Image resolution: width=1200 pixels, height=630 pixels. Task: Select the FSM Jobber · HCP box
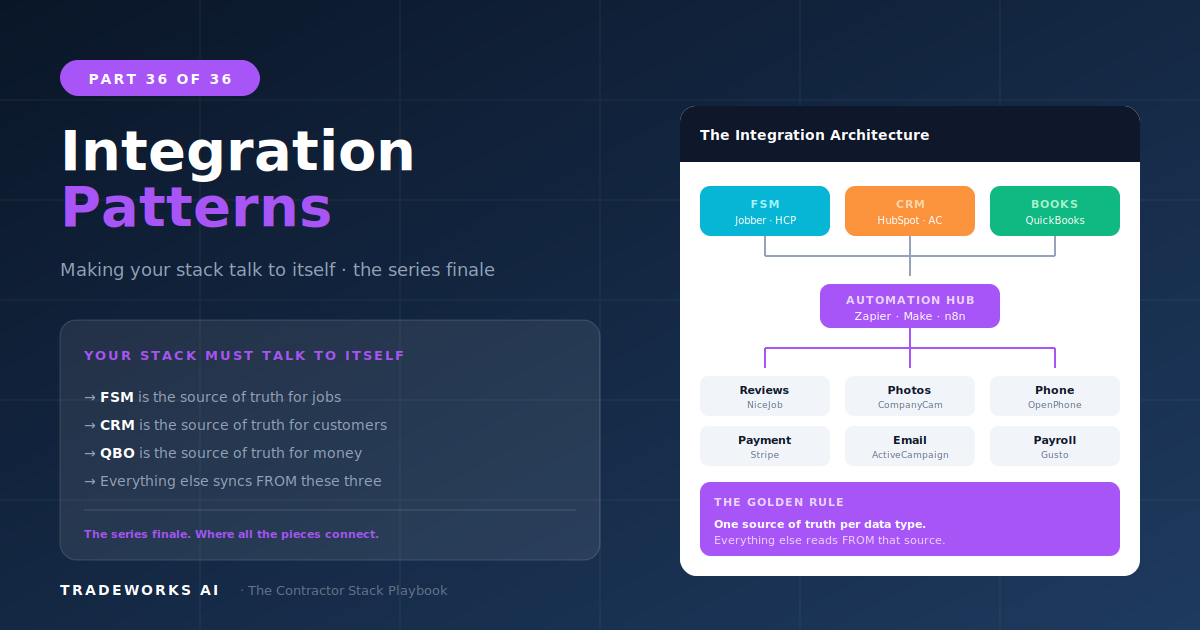pyautogui.click(x=765, y=211)
